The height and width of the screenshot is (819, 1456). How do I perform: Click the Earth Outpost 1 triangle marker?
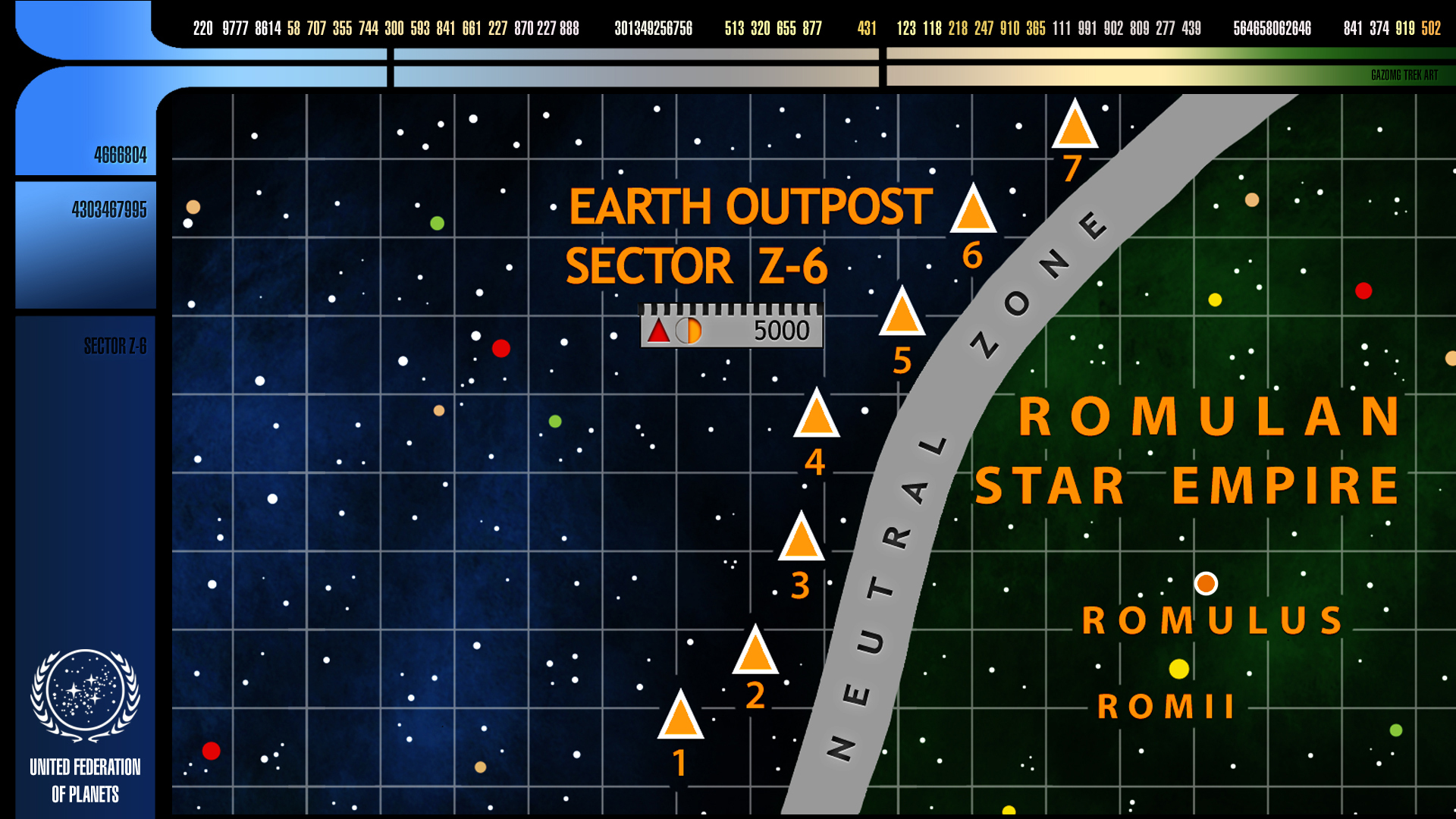tap(680, 715)
